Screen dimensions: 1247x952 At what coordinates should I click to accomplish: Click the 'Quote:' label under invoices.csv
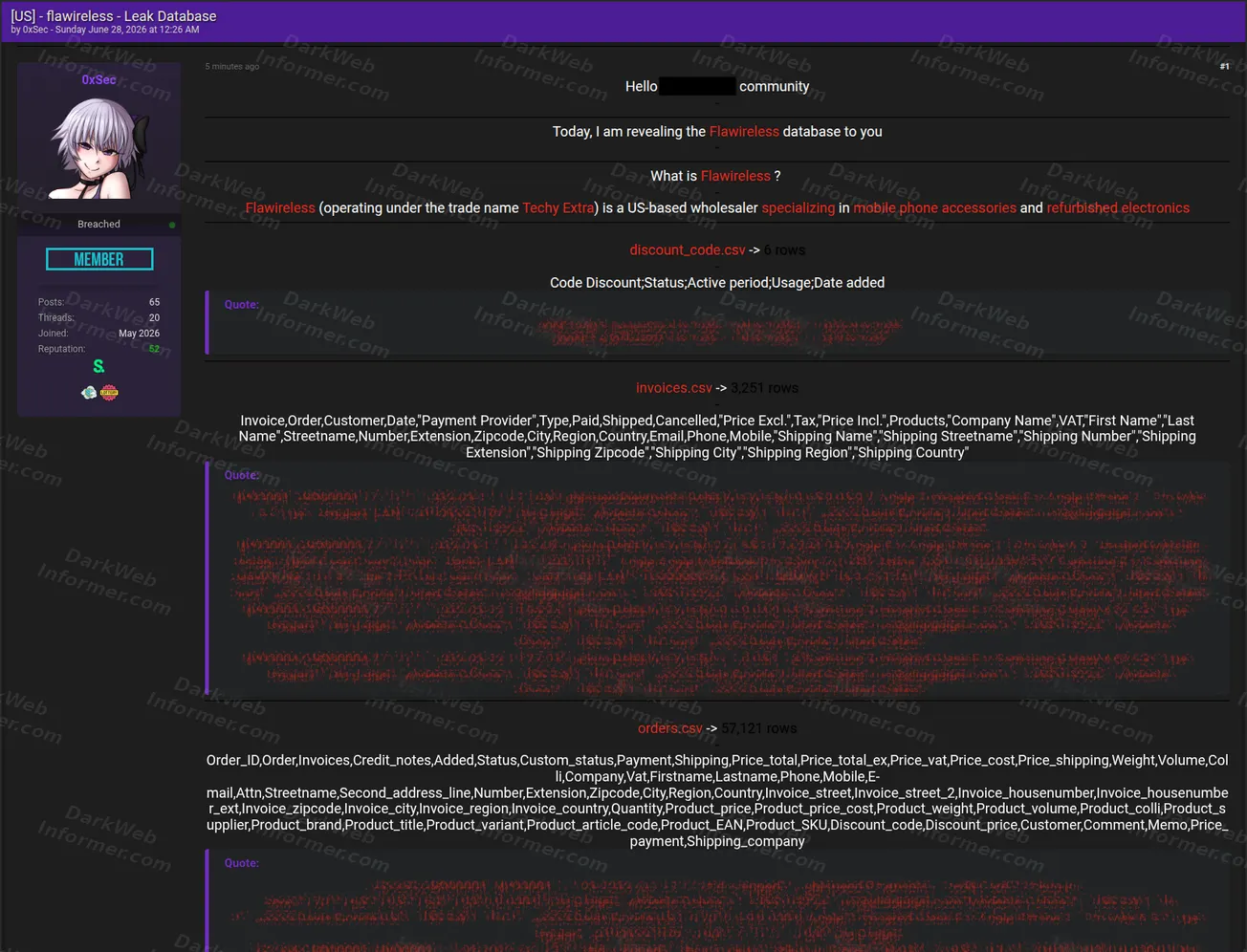click(x=242, y=474)
